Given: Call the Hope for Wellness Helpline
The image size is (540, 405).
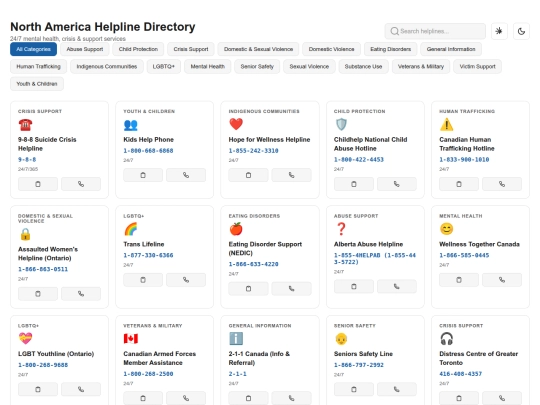Looking at the screenshot, I should click(291, 175).
